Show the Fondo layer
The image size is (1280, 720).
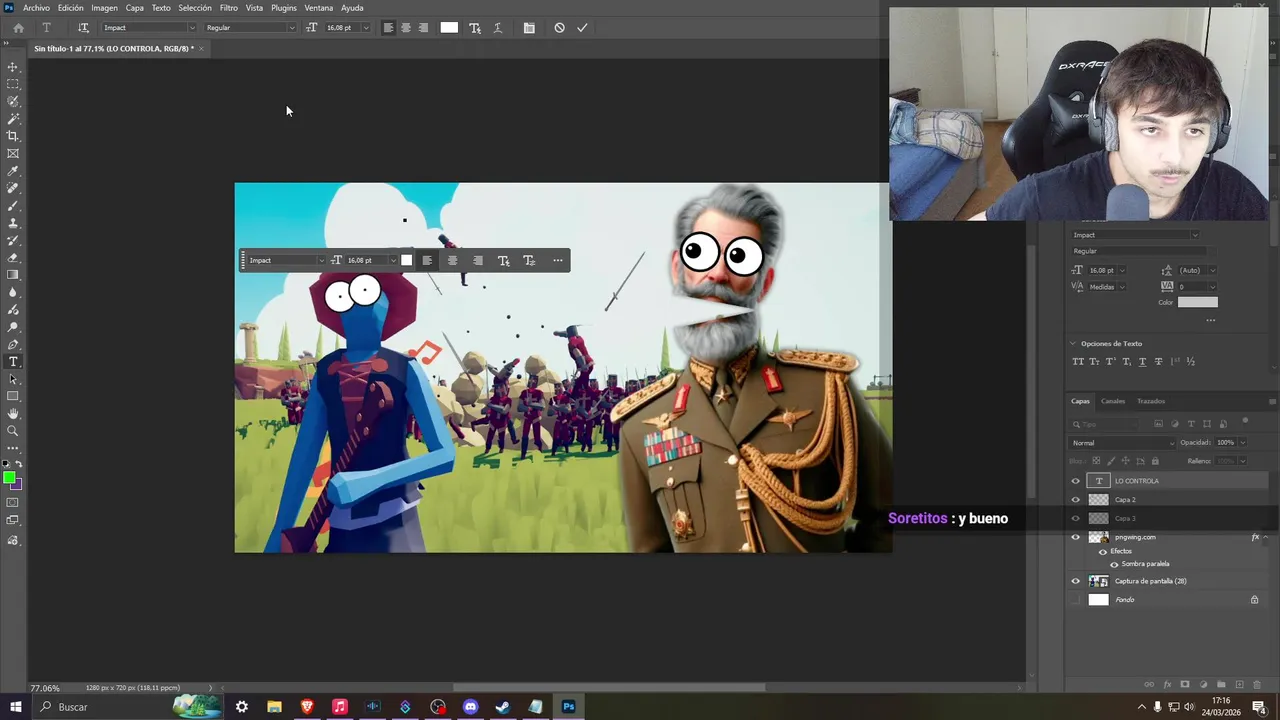pyautogui.click(x=1076, y=600)
